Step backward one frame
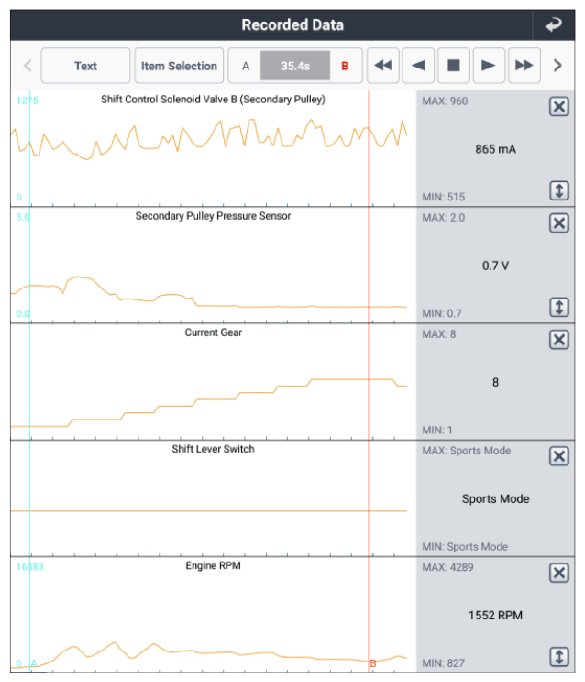 418,66
